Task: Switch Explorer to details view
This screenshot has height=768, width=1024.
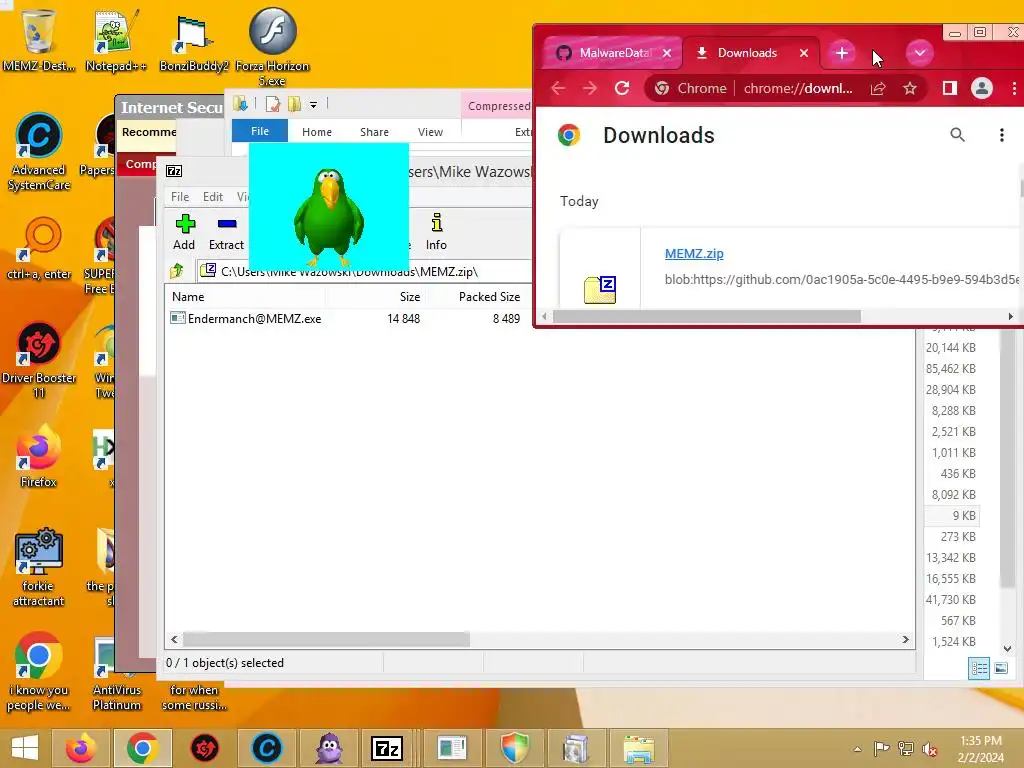Action: [x=978, y=668]
